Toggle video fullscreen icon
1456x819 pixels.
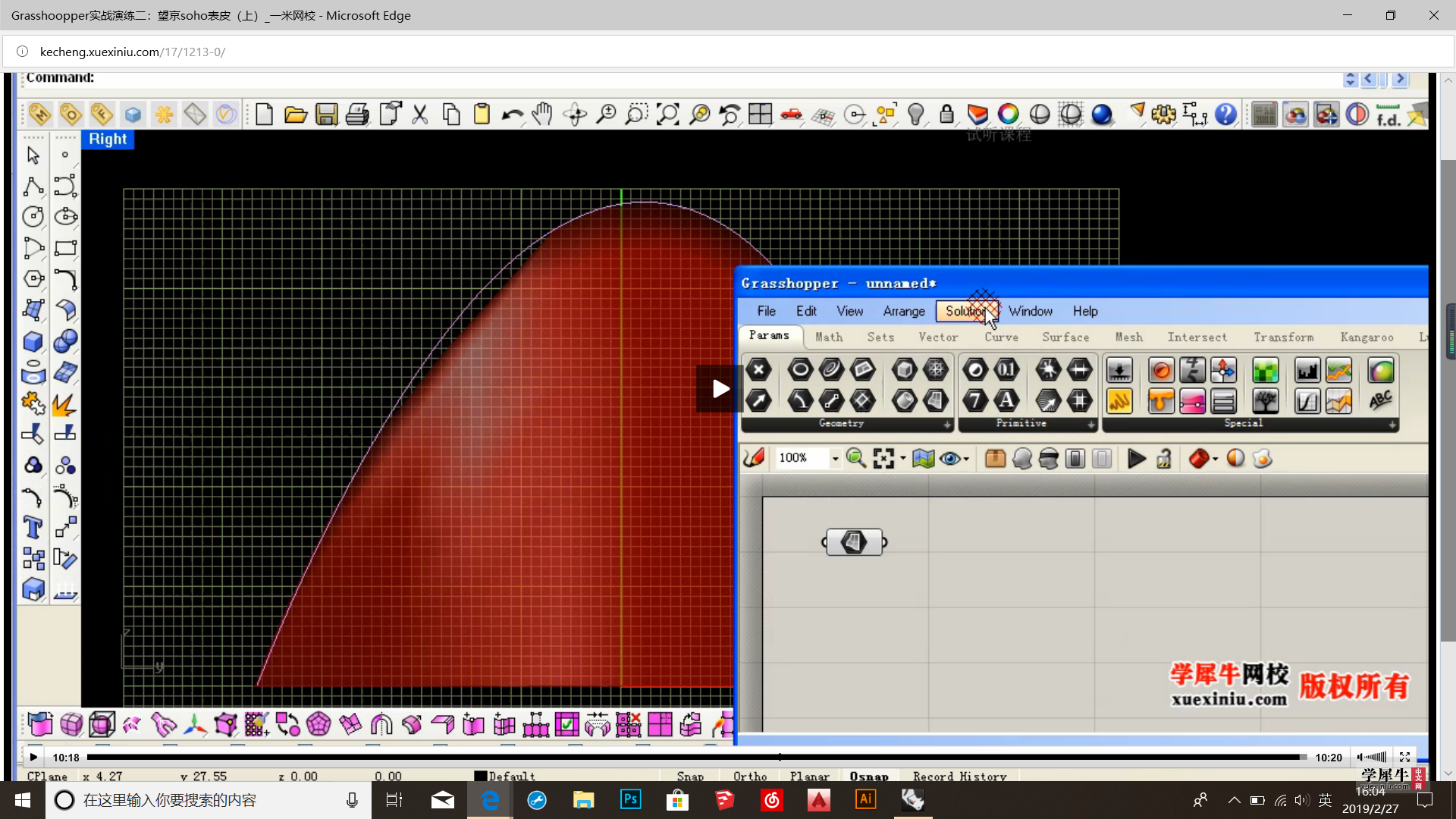click(1404, 757)
